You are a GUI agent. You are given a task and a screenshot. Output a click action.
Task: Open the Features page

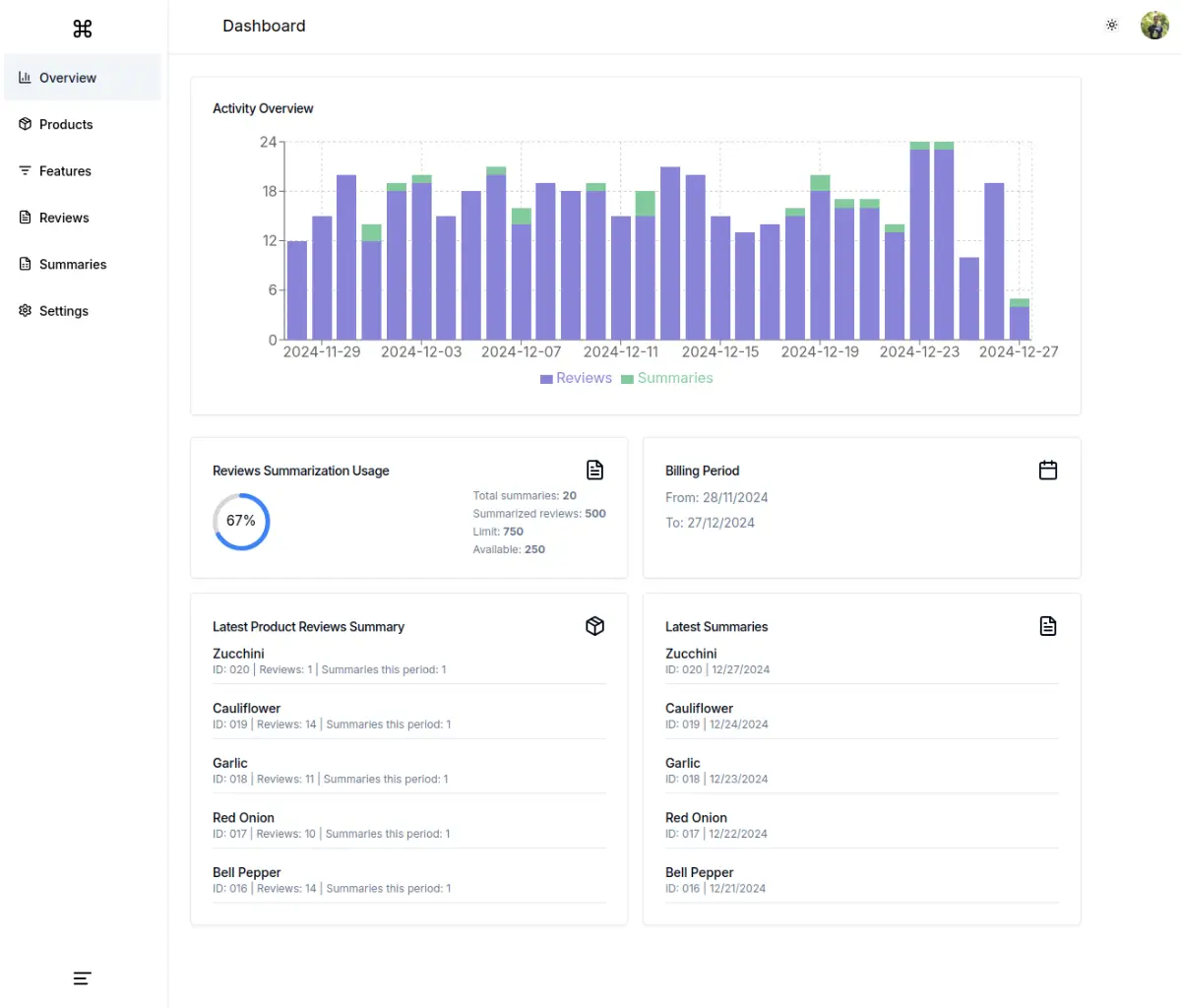65,170
